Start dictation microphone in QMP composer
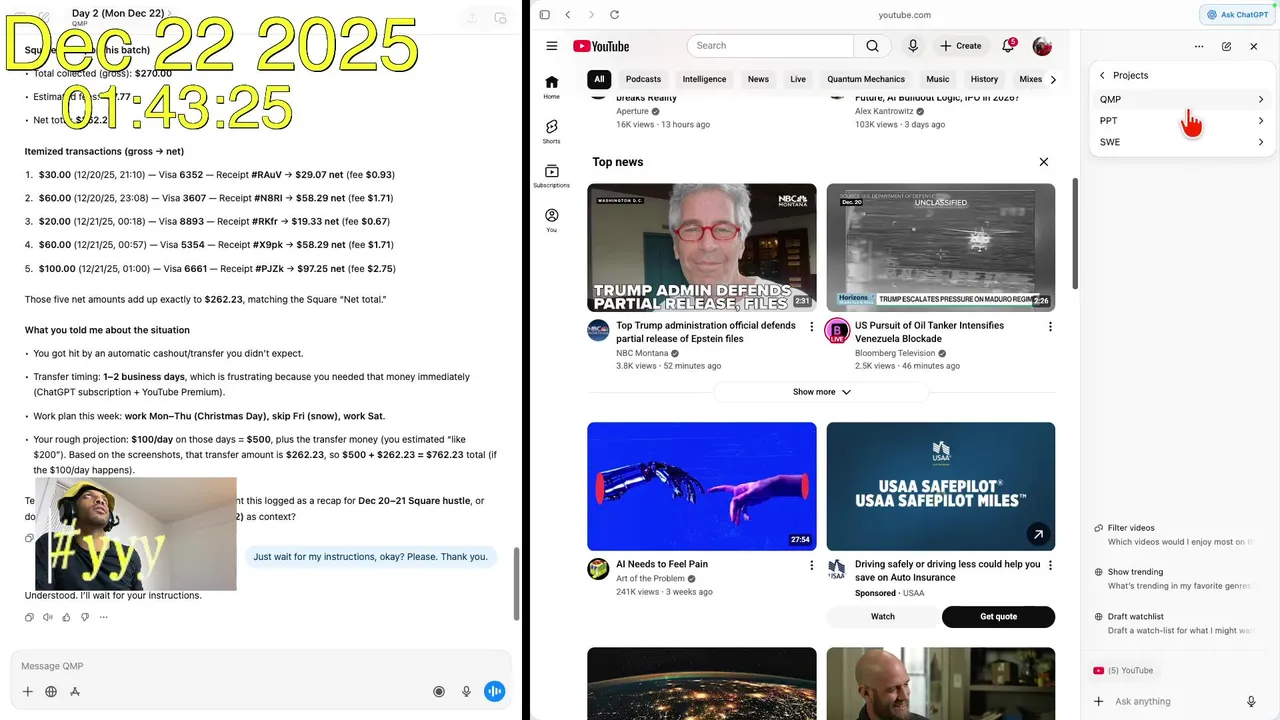Viewport: 1280px width, 720px height. pos(466,691)
